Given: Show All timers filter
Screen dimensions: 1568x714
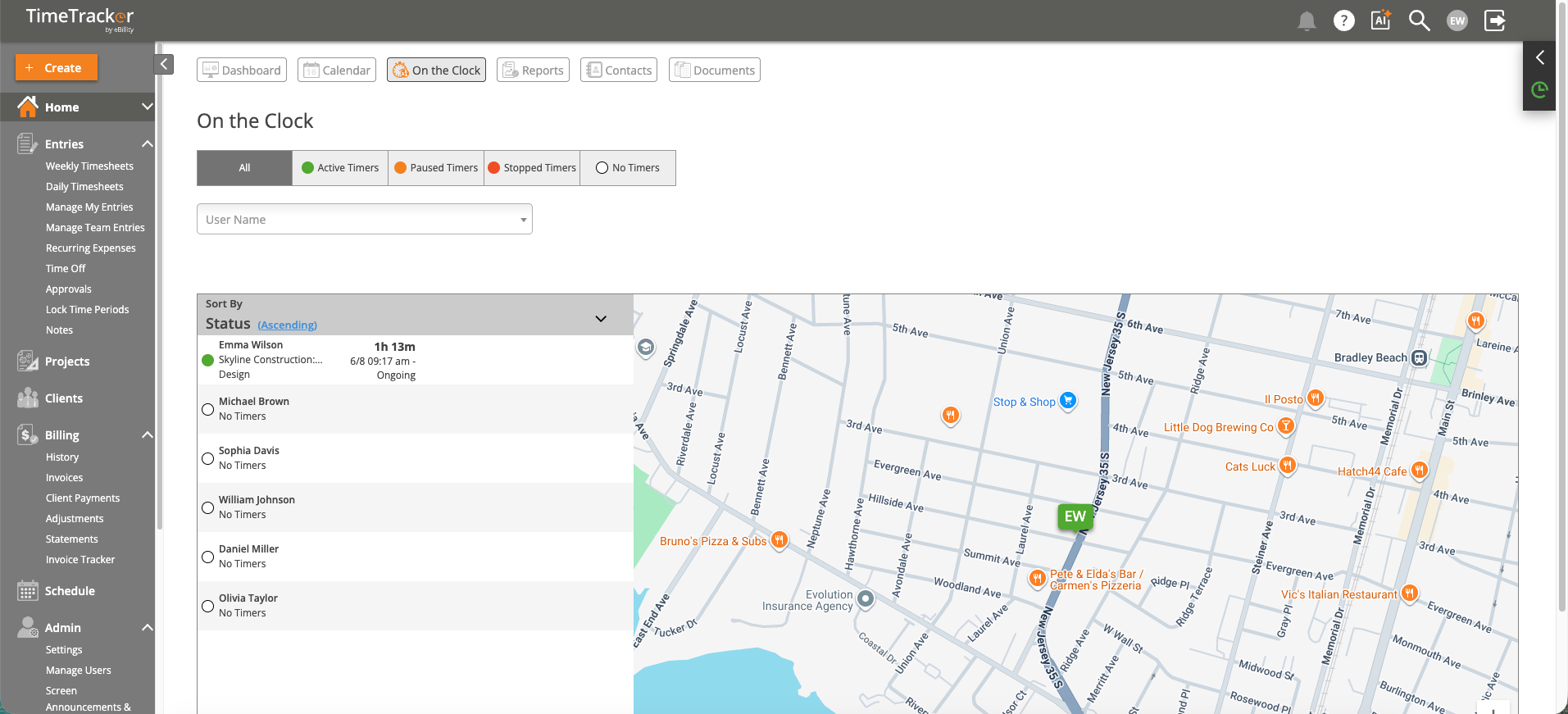Looking at the screenshot, I should pos(244,168).
